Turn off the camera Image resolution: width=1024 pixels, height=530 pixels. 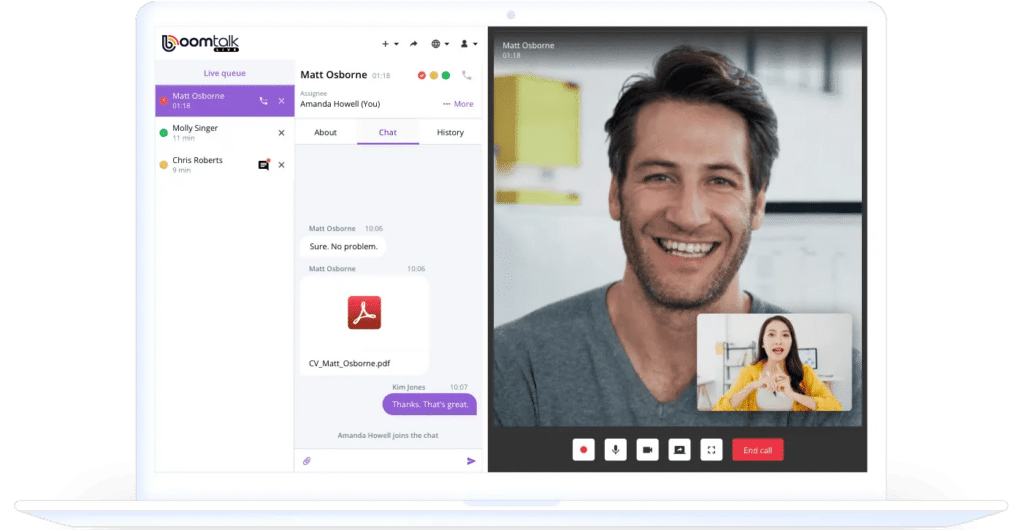647,450
